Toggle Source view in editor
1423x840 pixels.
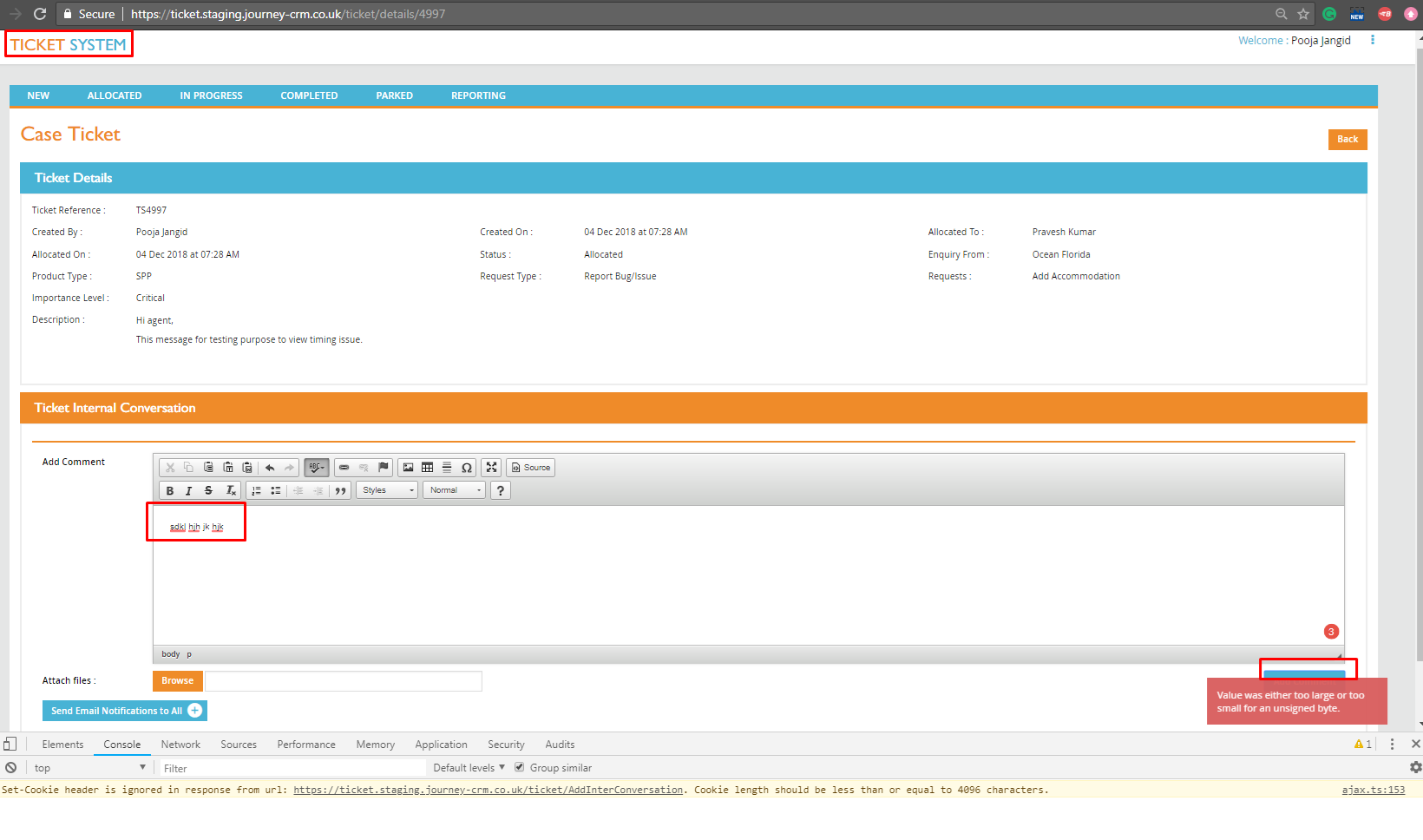(531, 468)
